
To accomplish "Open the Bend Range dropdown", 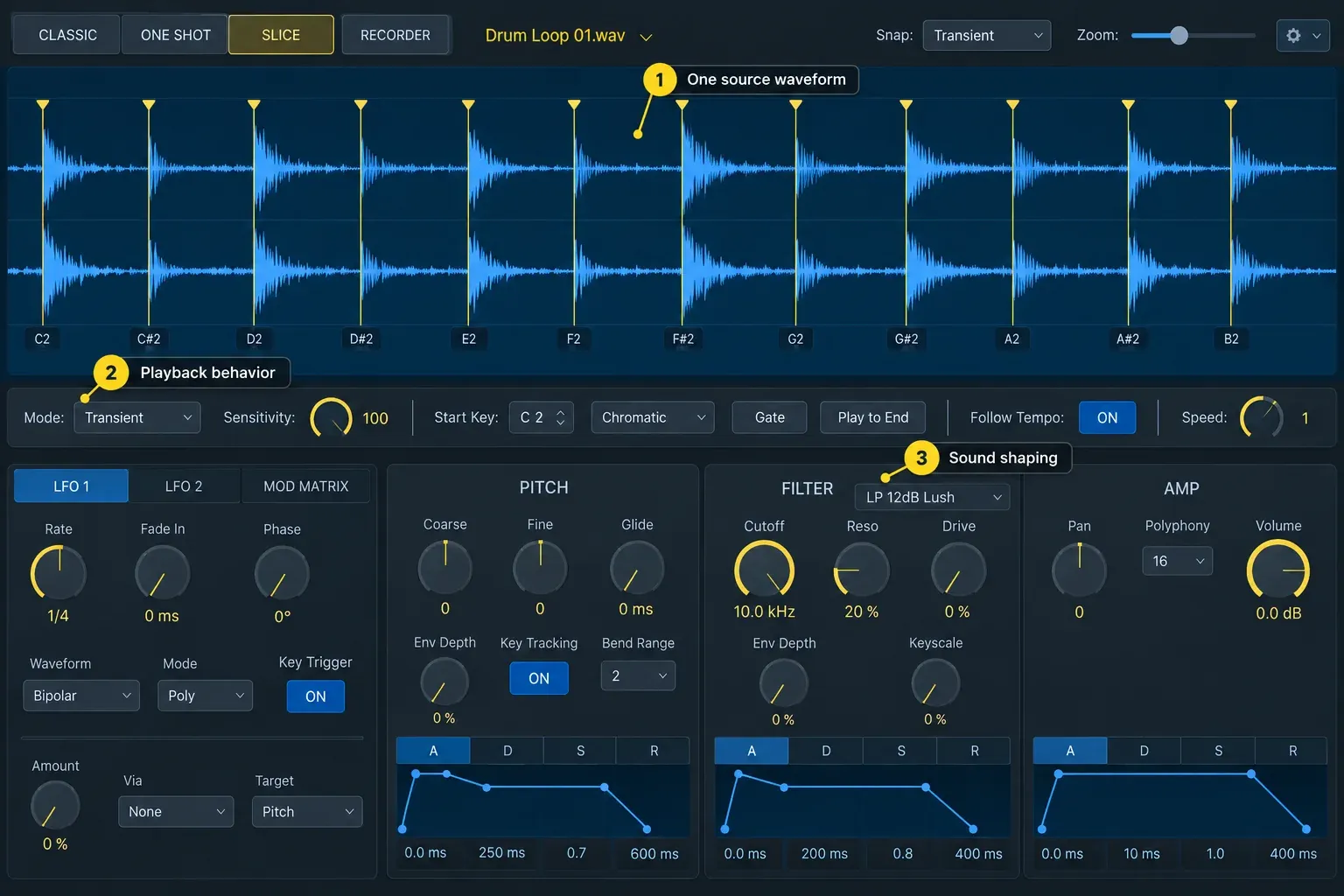I will tap(638, 675).
